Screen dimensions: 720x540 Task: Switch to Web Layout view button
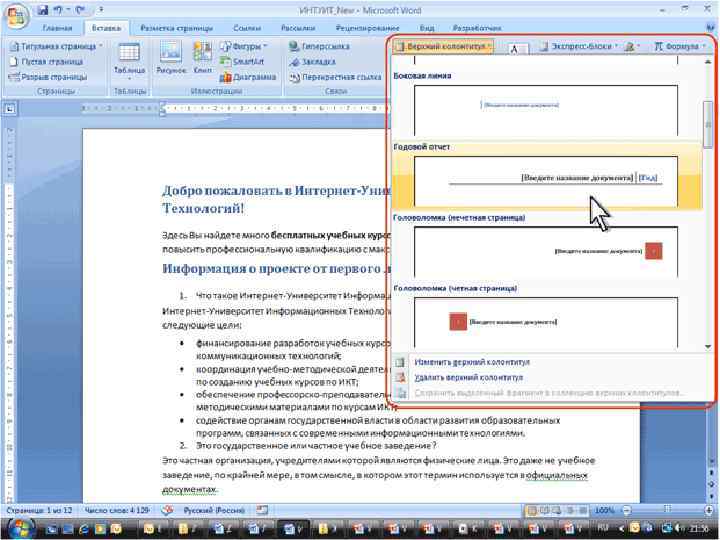[x=557, y=510]
